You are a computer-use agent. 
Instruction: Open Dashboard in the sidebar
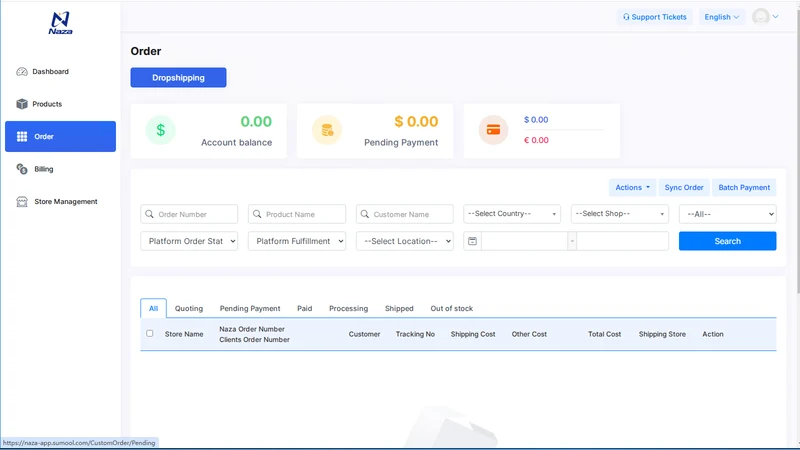click(60, 71)
